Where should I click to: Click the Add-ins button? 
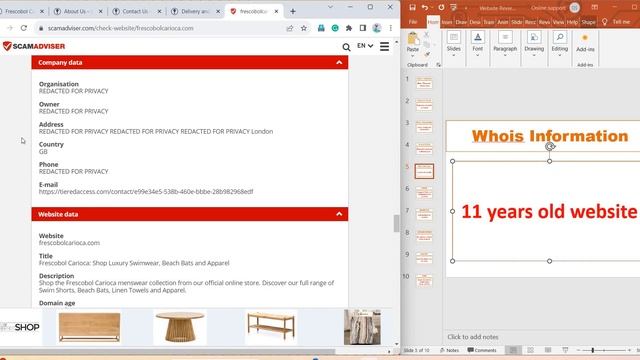pos(585,43)
